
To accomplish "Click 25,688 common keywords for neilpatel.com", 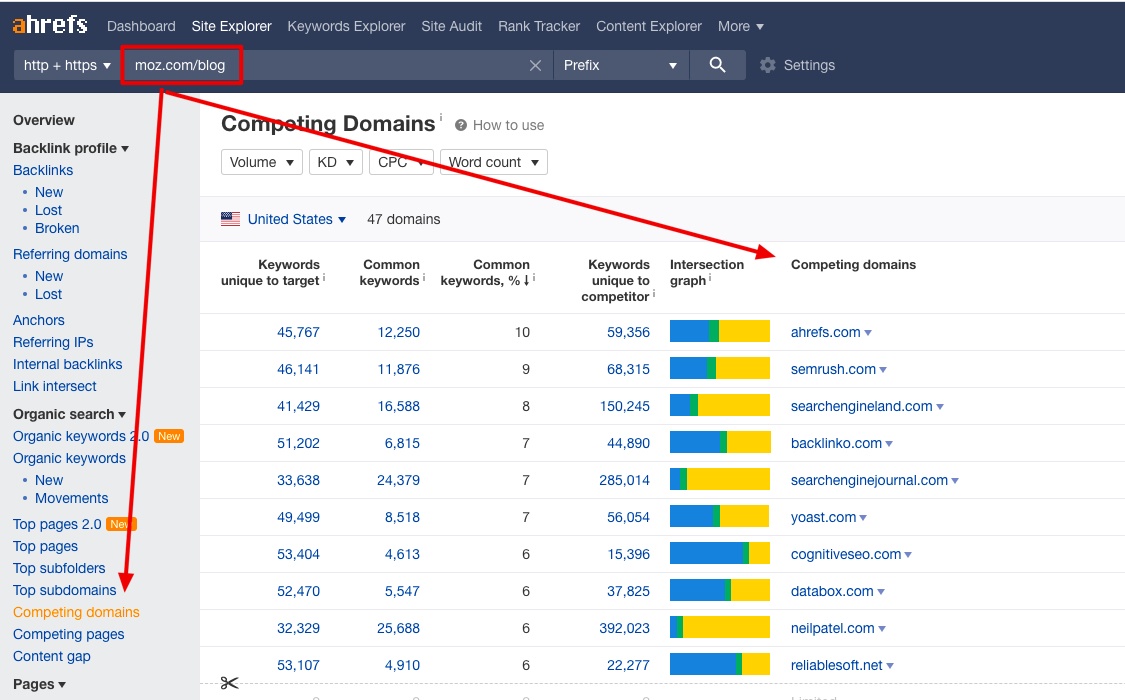I will pos(399,629).
